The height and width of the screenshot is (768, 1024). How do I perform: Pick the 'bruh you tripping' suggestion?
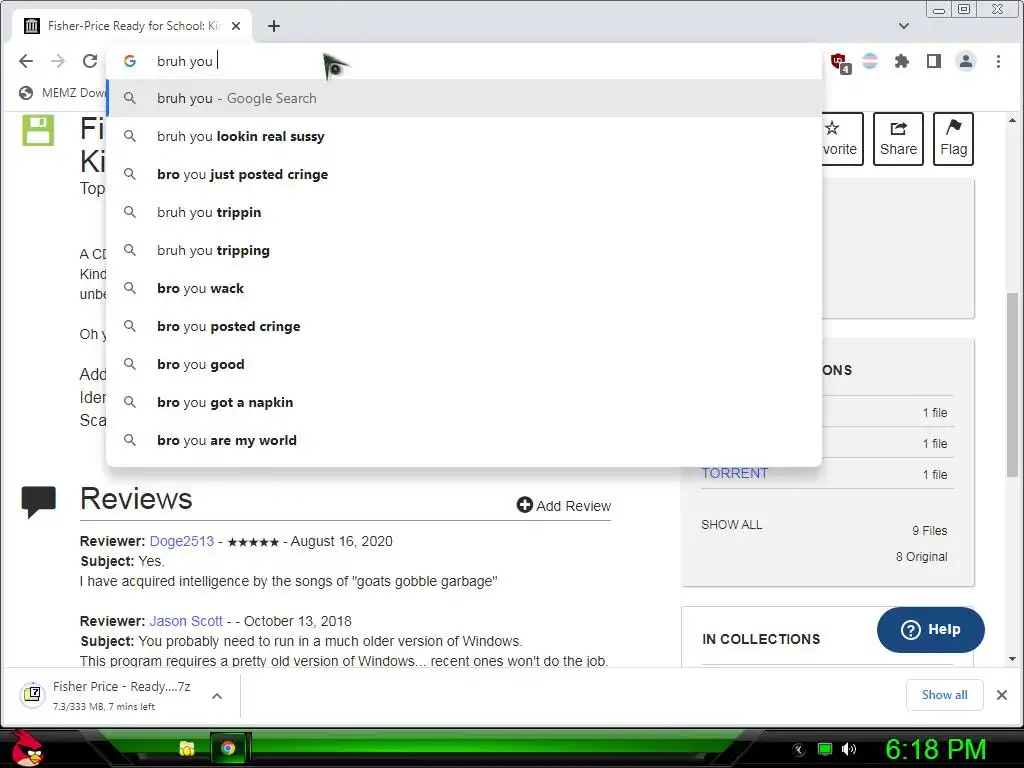point(464,250)
